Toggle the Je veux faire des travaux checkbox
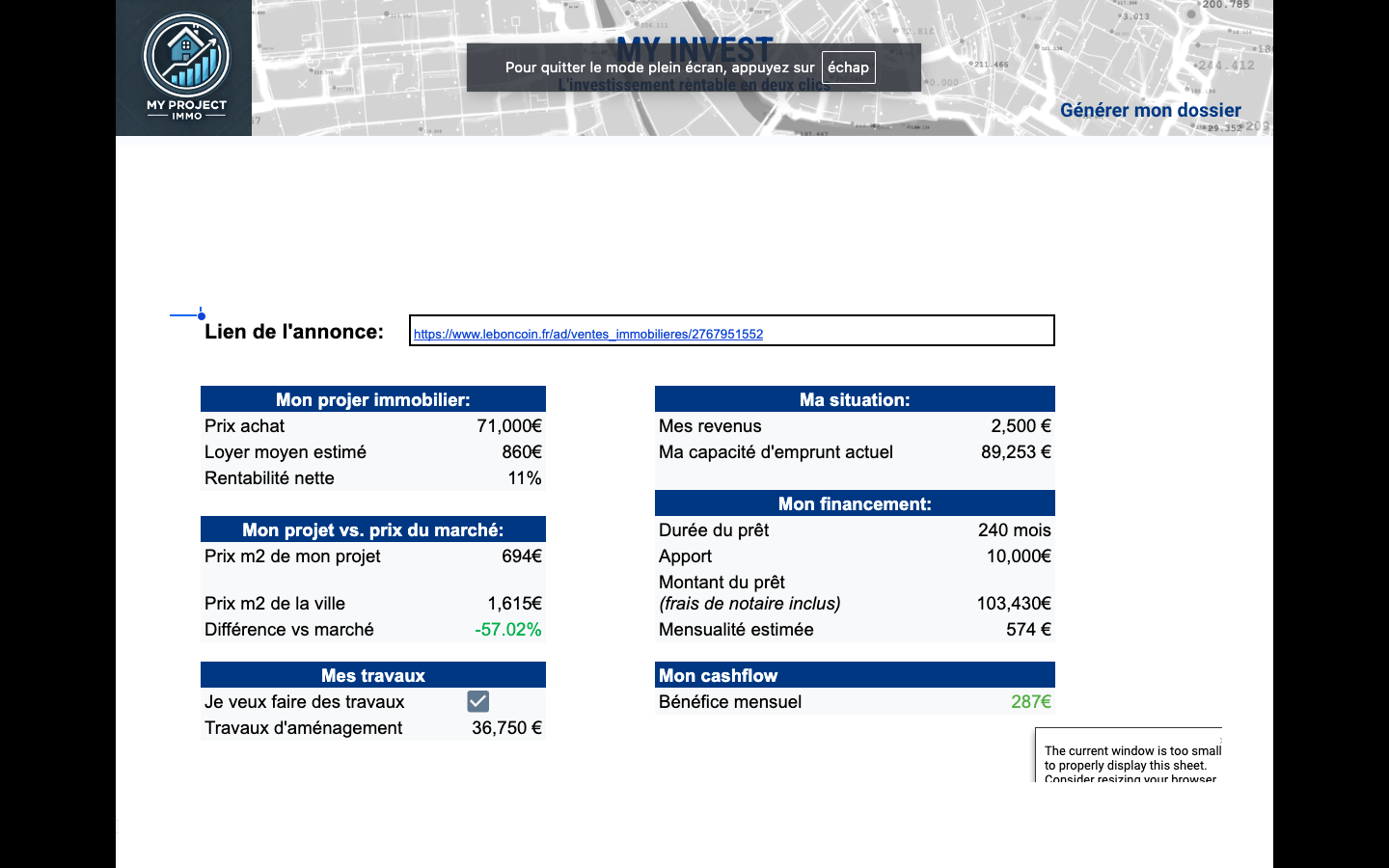The width and height of the screenshot is (1389, 868). [x=477, y=701]
